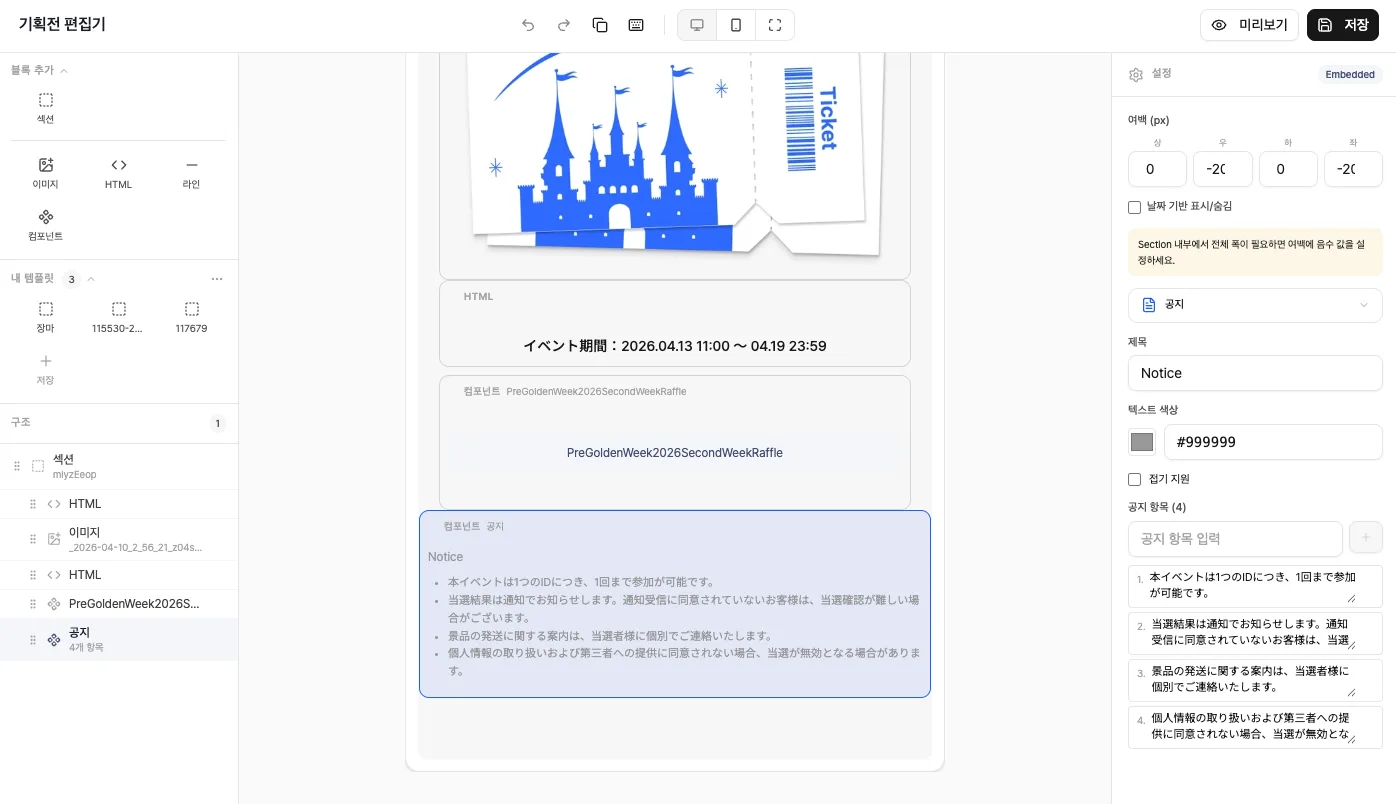Click the 내 템플릿 count badge 3
The width and height of the screenshot is (1396, 804).
tap(71, 279)
